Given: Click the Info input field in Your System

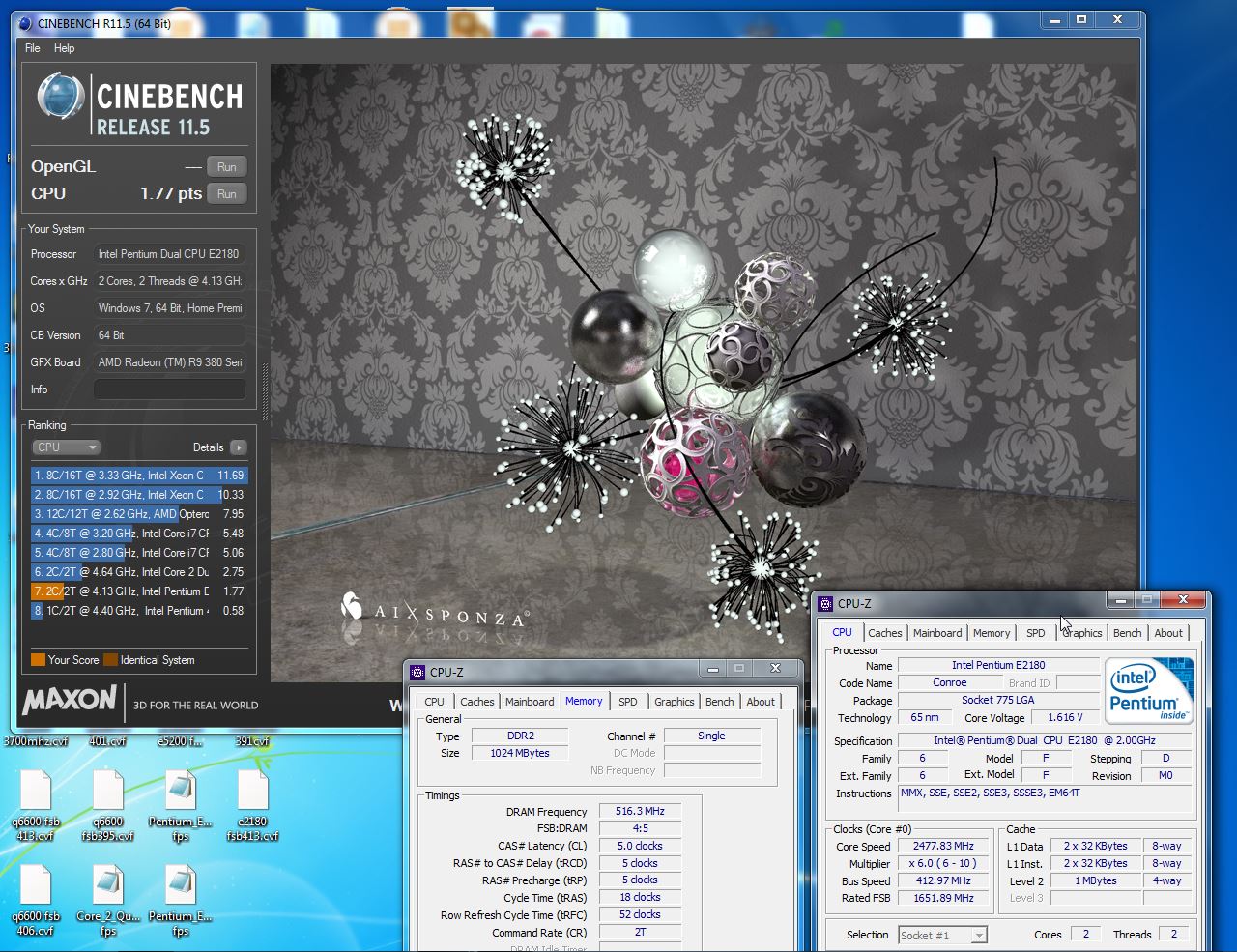Looking at the screenshot, I should 169,389.
